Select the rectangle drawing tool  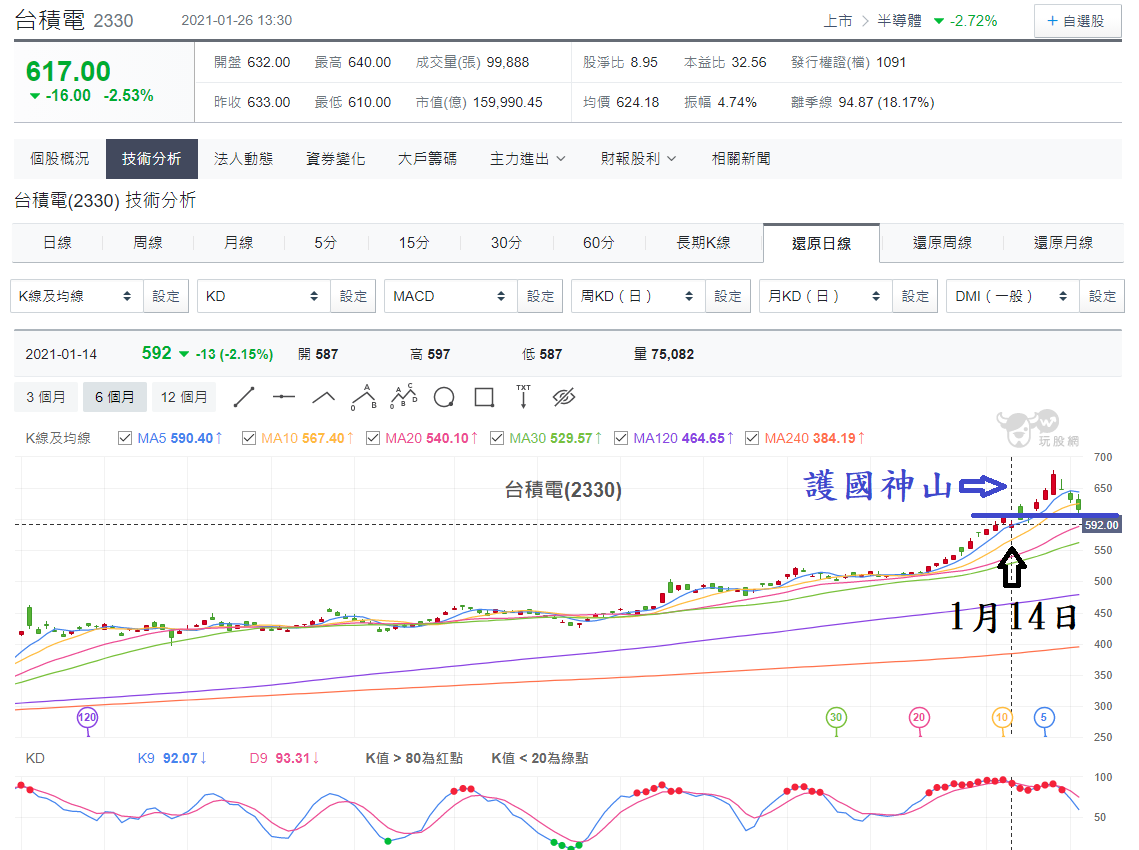484,397
